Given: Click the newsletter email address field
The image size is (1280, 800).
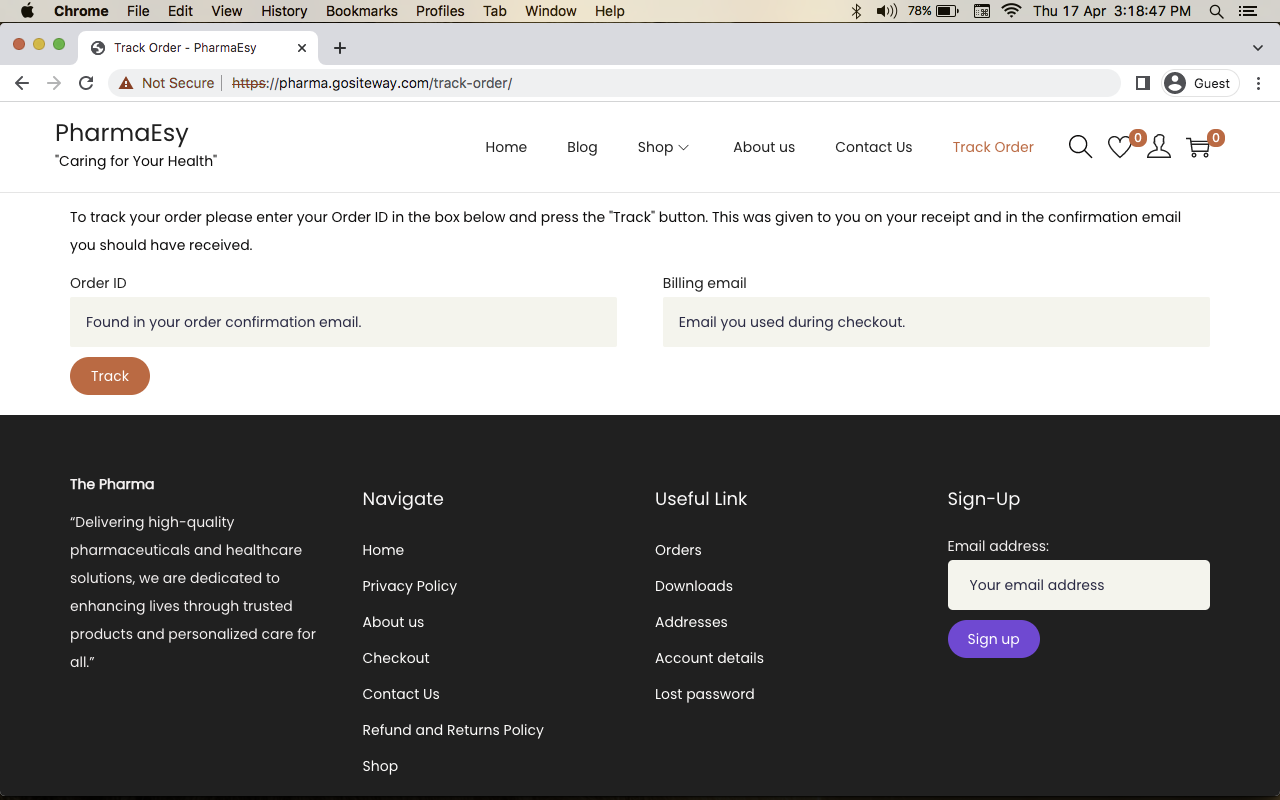Looking at the screenshot, I should [x=1078, y=585].
